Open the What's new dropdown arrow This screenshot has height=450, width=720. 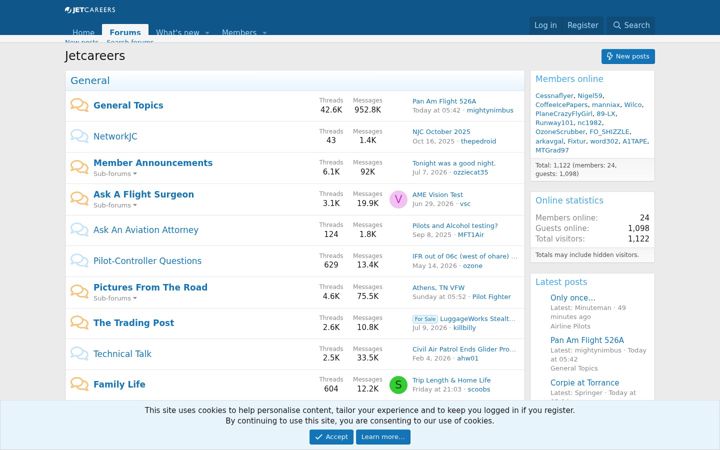(207, 33)
